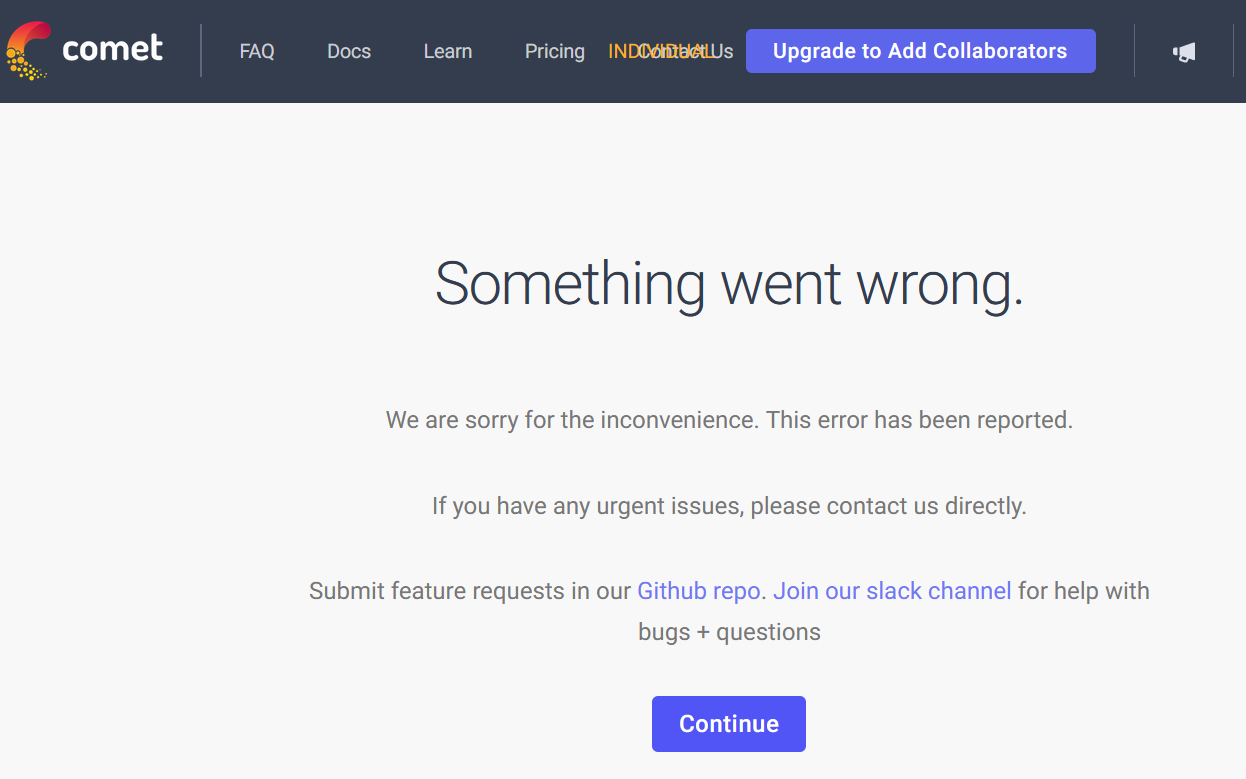The width and height of the screenshot is (1246, 779).
Task: Follow the Github repo link
Action: (698, 591)
